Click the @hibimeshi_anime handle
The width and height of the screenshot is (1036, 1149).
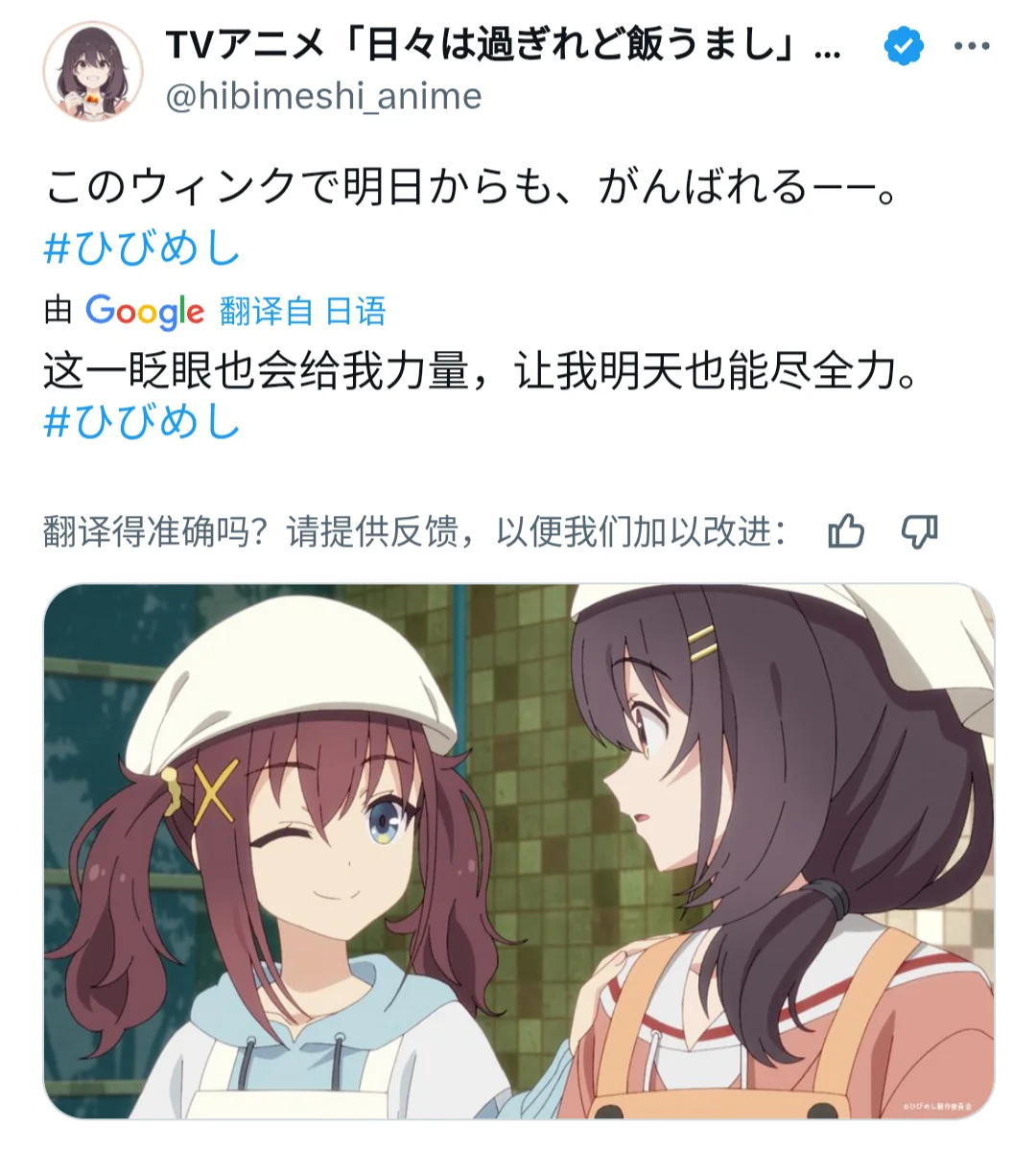coord(323,96)
